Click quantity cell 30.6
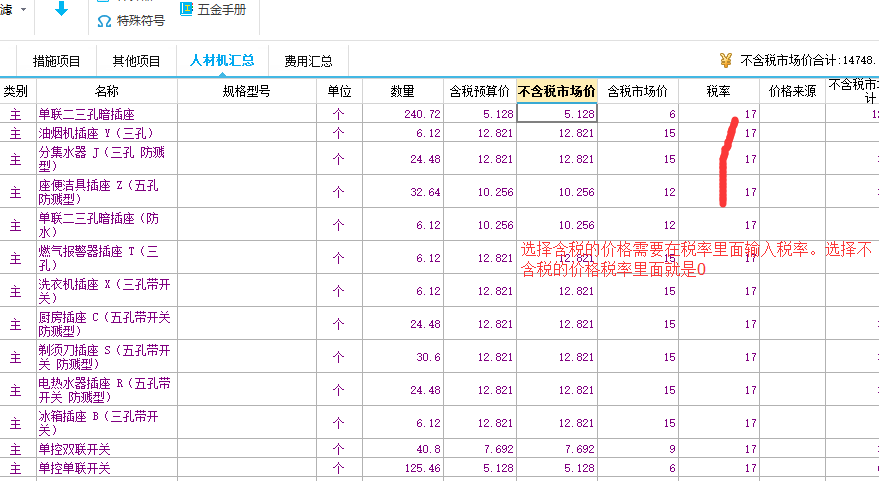 click(x=403, y=357)
